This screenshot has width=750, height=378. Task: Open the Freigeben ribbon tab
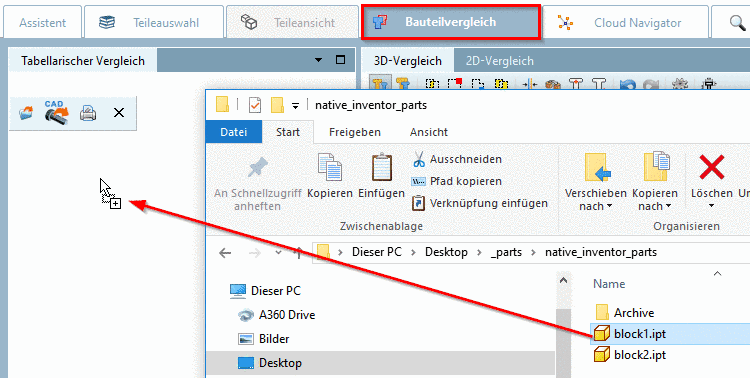pyautogui.click(x=355, y=132)
